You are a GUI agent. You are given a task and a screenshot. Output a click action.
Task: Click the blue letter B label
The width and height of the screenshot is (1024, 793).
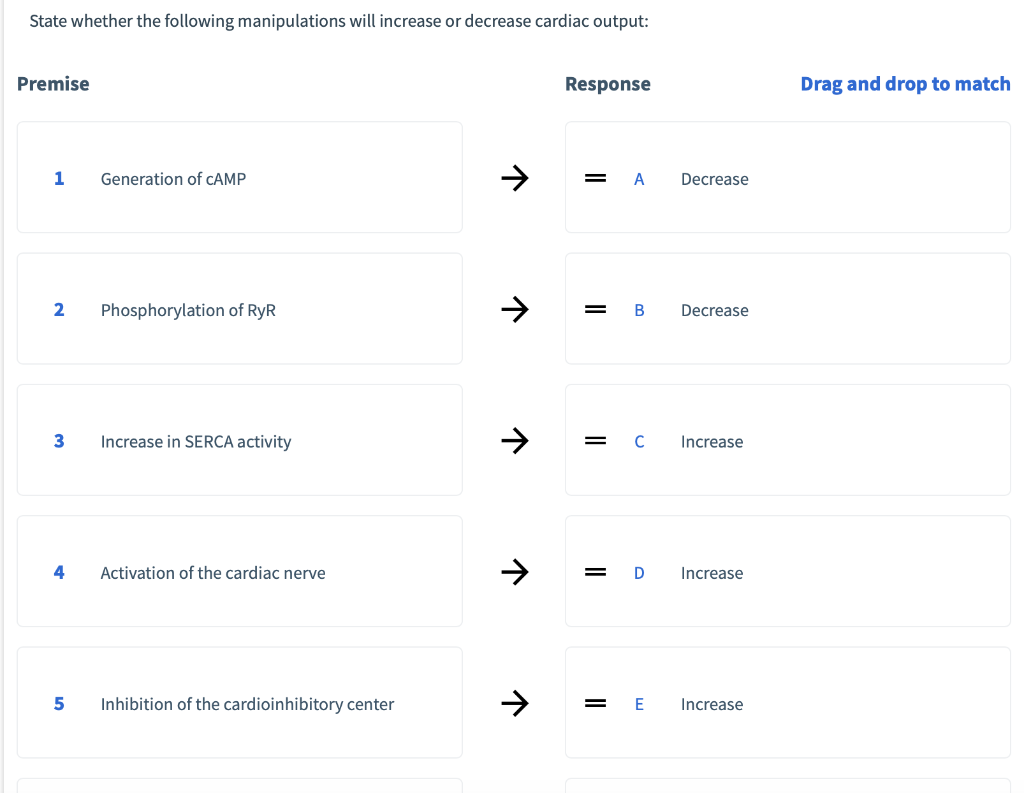coord(639,309)
